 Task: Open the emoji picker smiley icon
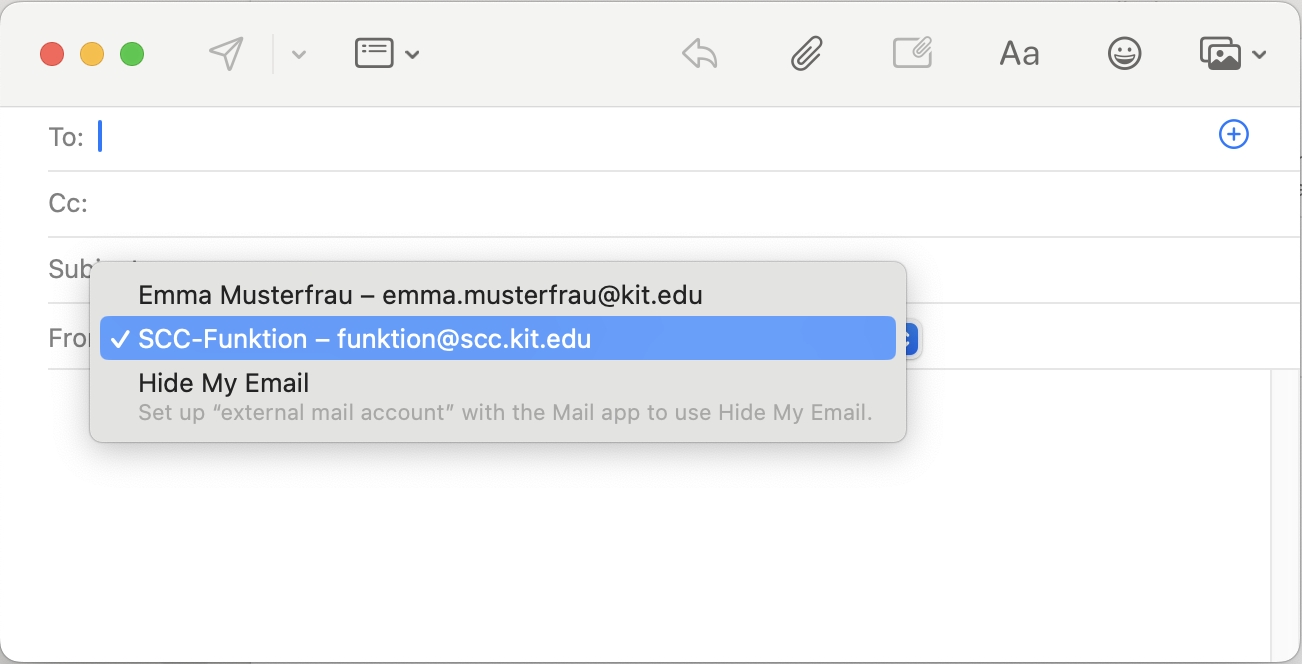[x=1125, y=53]
